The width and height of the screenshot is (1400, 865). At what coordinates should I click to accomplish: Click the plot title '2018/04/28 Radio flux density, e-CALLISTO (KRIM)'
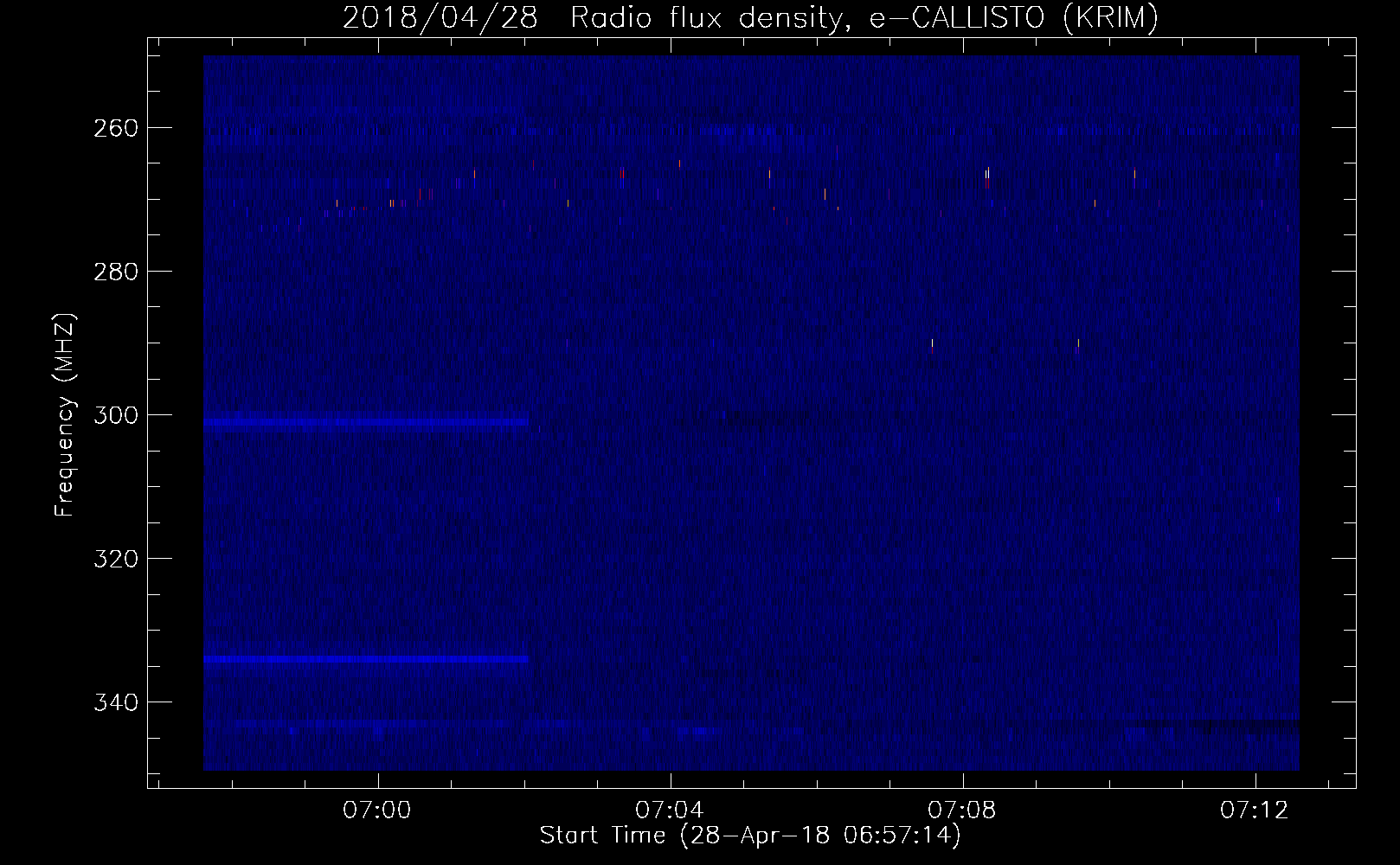750,18
